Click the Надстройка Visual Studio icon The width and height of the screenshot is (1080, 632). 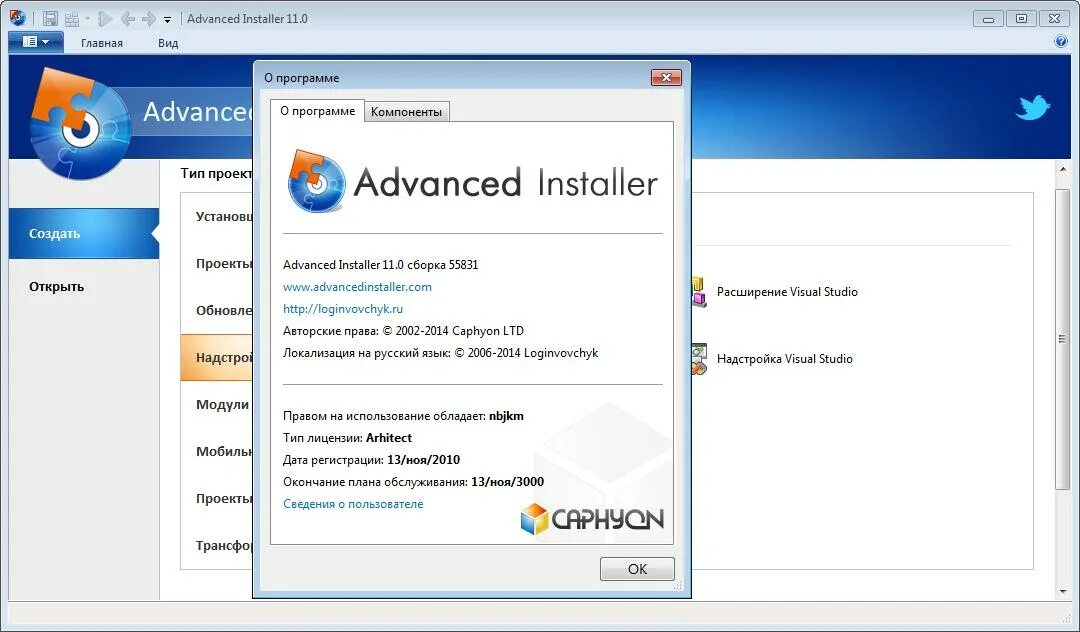(x=699, y=359)
